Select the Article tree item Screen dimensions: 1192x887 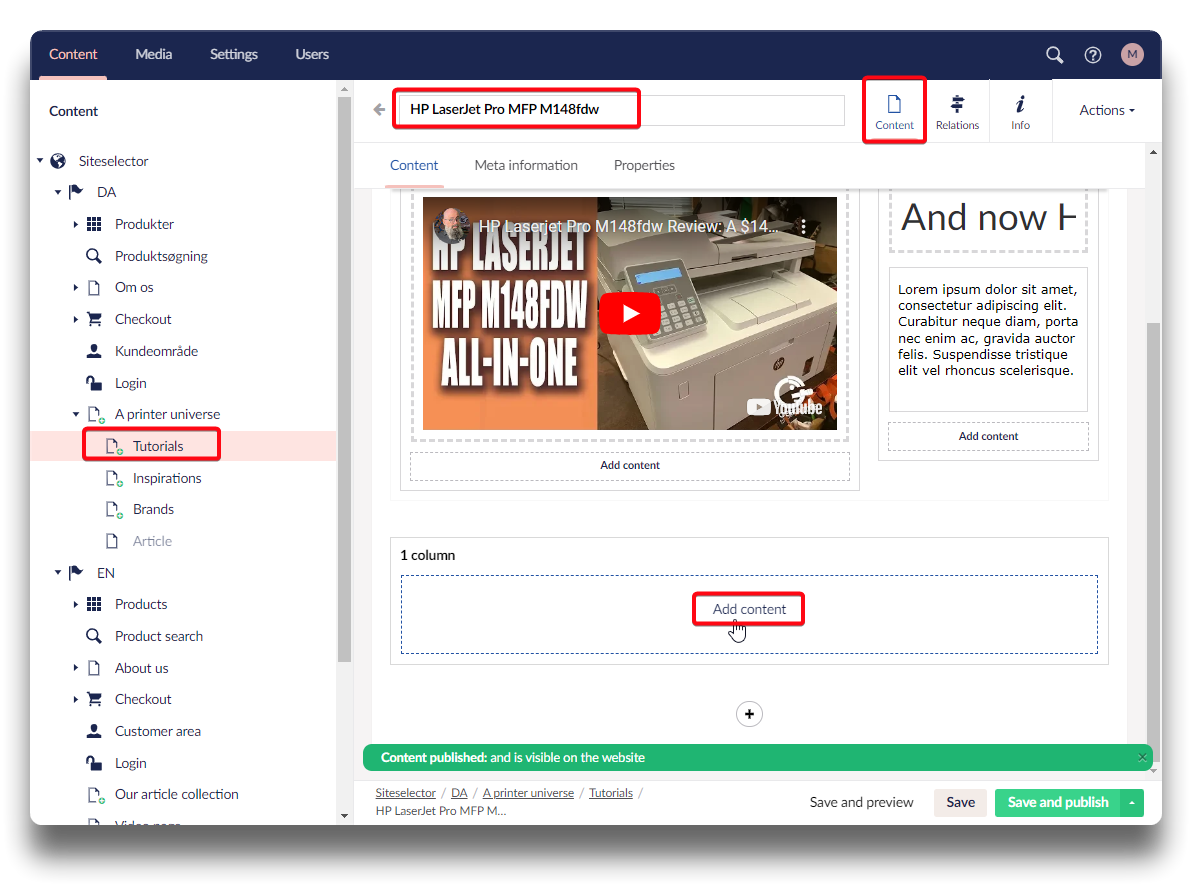click(152, 541)
